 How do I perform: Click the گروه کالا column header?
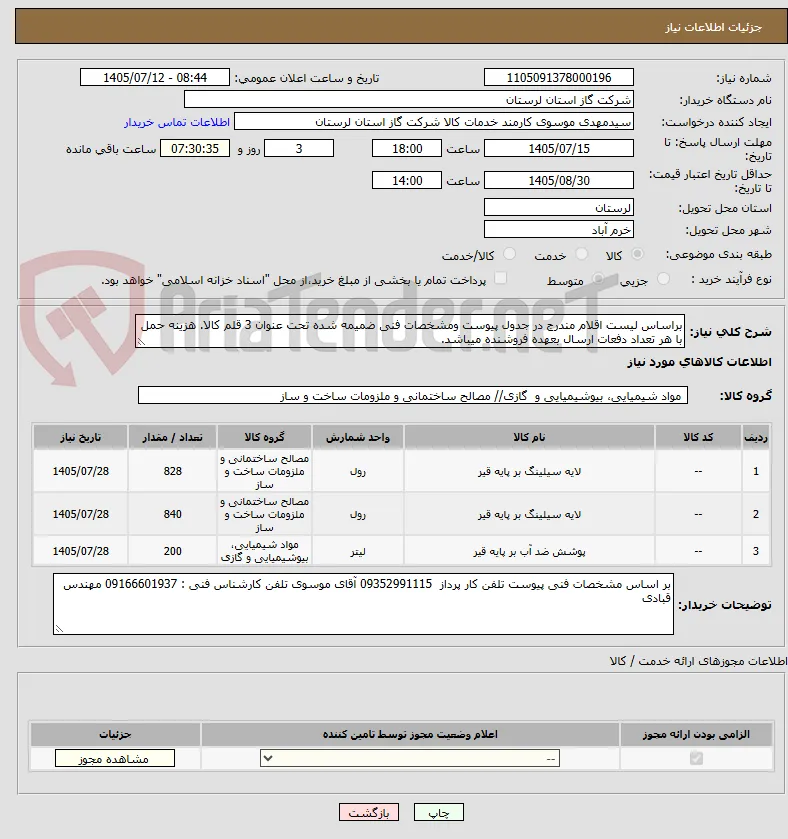point(264,437)
